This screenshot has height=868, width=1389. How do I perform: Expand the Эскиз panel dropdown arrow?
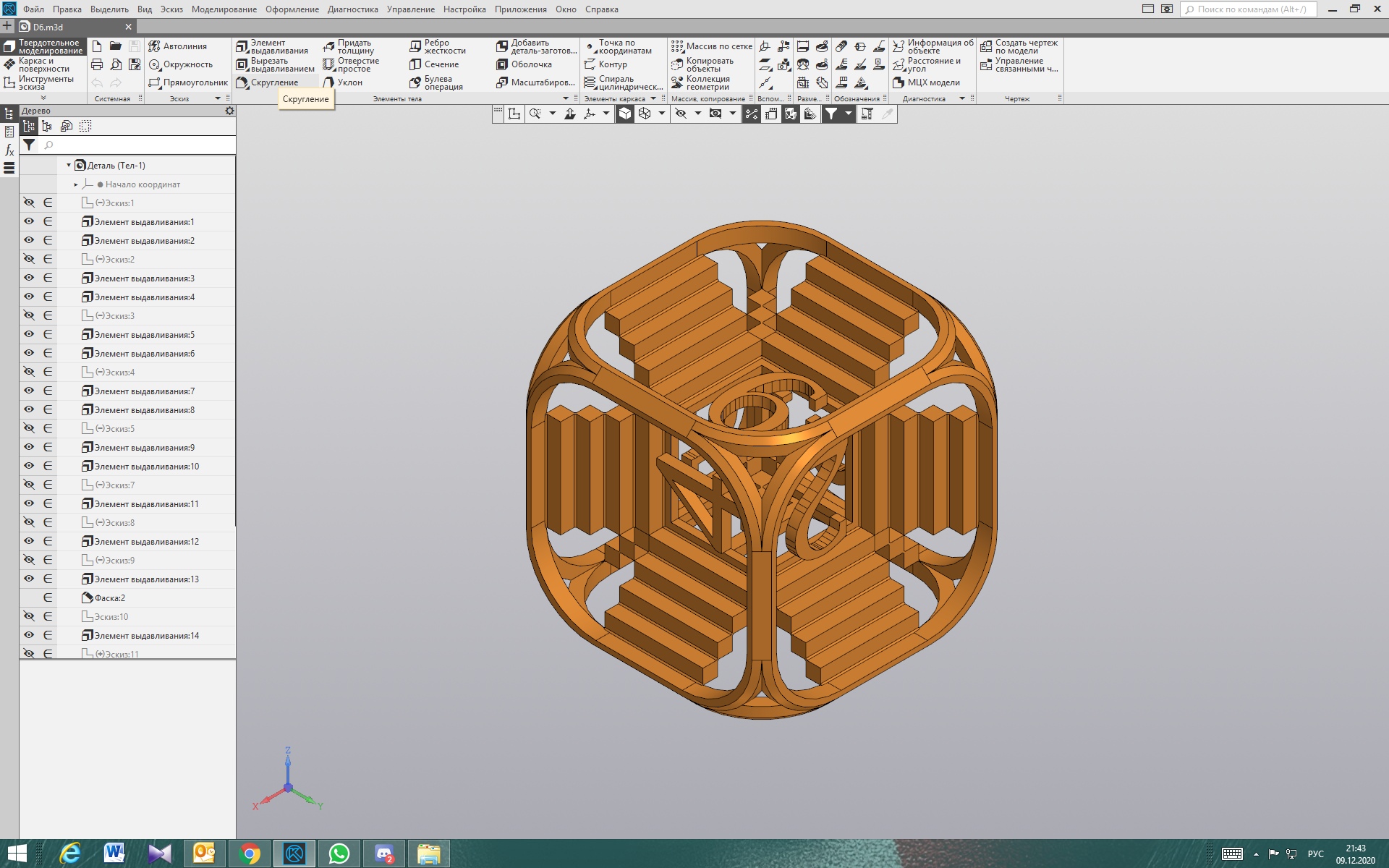(218, 98)
